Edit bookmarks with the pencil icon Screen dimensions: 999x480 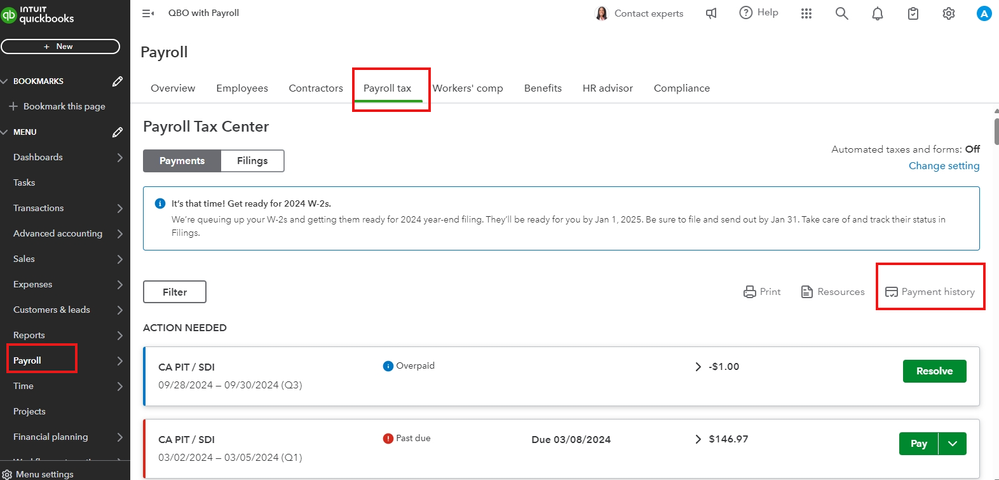(x=118, y=81)
